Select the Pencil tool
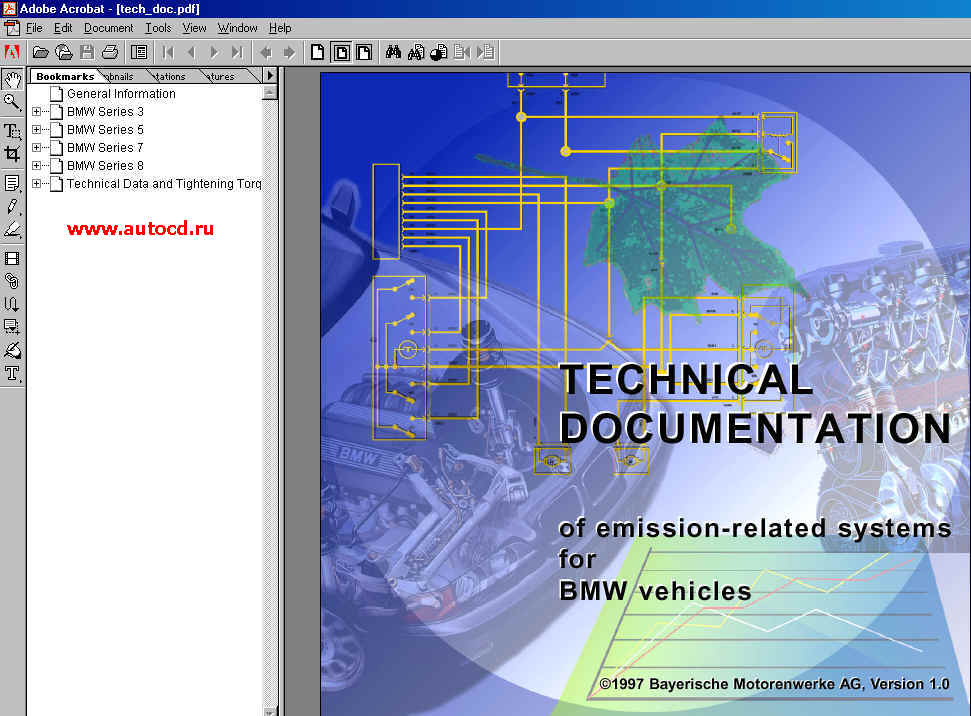The width and height of the screenshot is (971, 716). tap(12, 206)
